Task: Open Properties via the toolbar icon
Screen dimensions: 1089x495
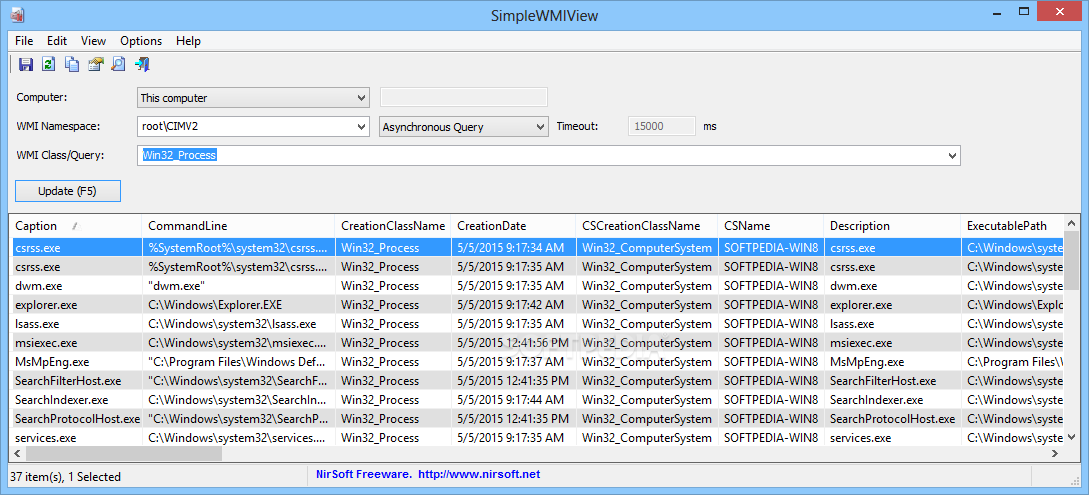Action: (95, 65)
